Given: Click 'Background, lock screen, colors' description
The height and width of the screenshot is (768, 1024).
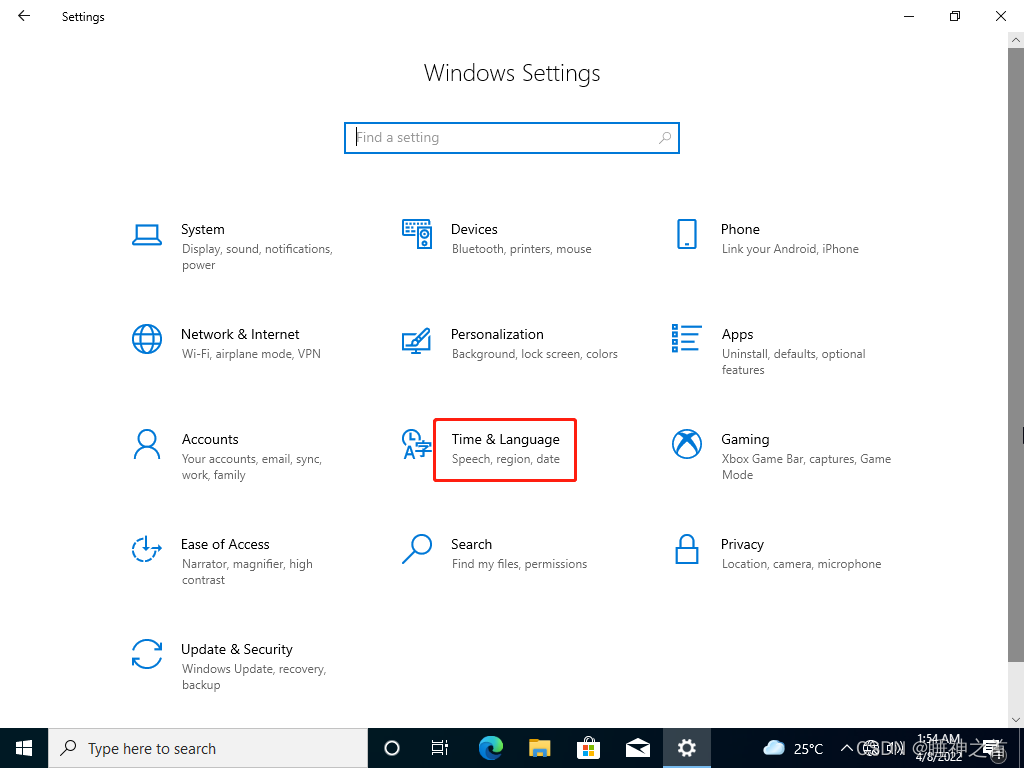Looking at the screenshot, I should tap(534, 354).
